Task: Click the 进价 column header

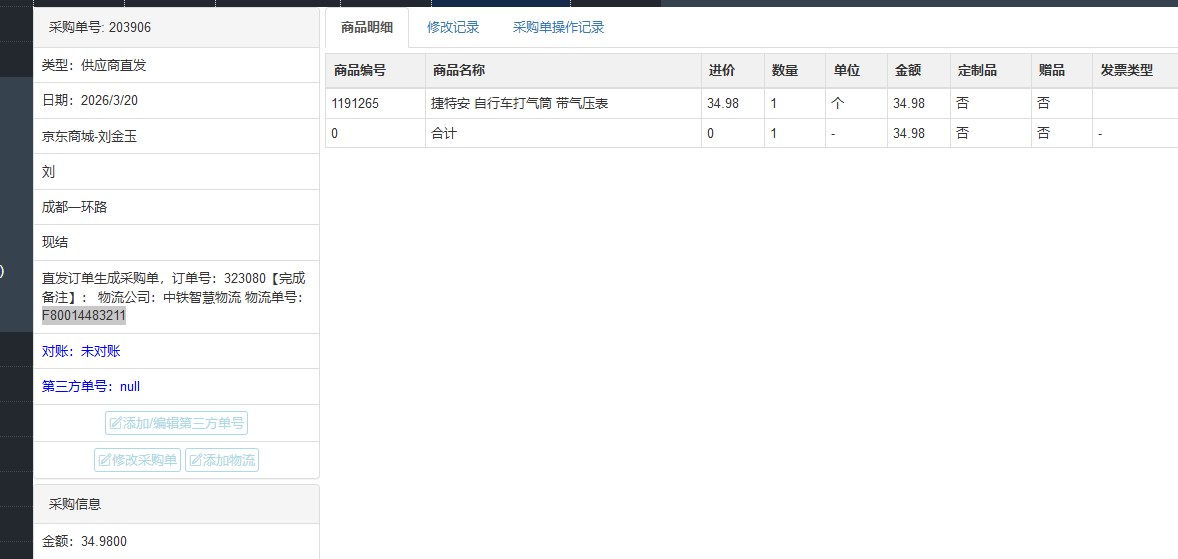Action: [722, 71]
